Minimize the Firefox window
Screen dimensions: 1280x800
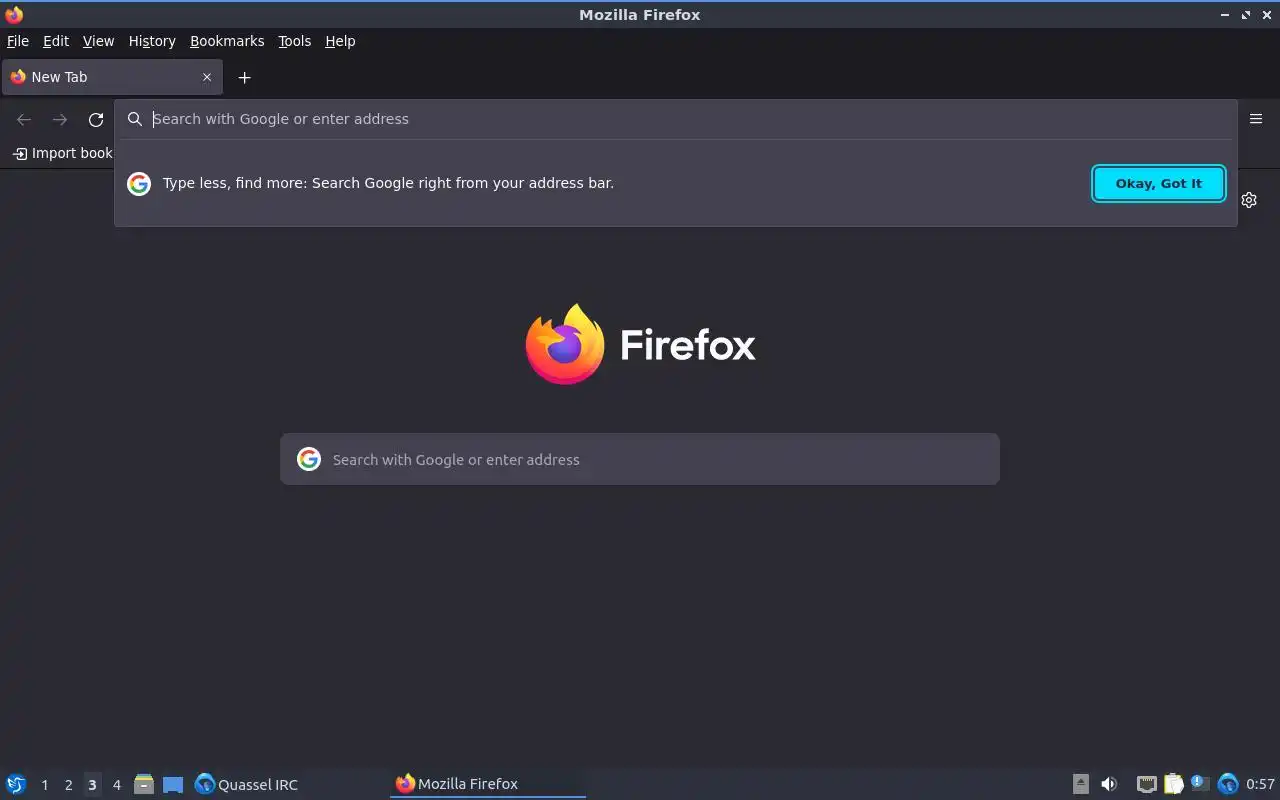click(x=1225, y=15)
